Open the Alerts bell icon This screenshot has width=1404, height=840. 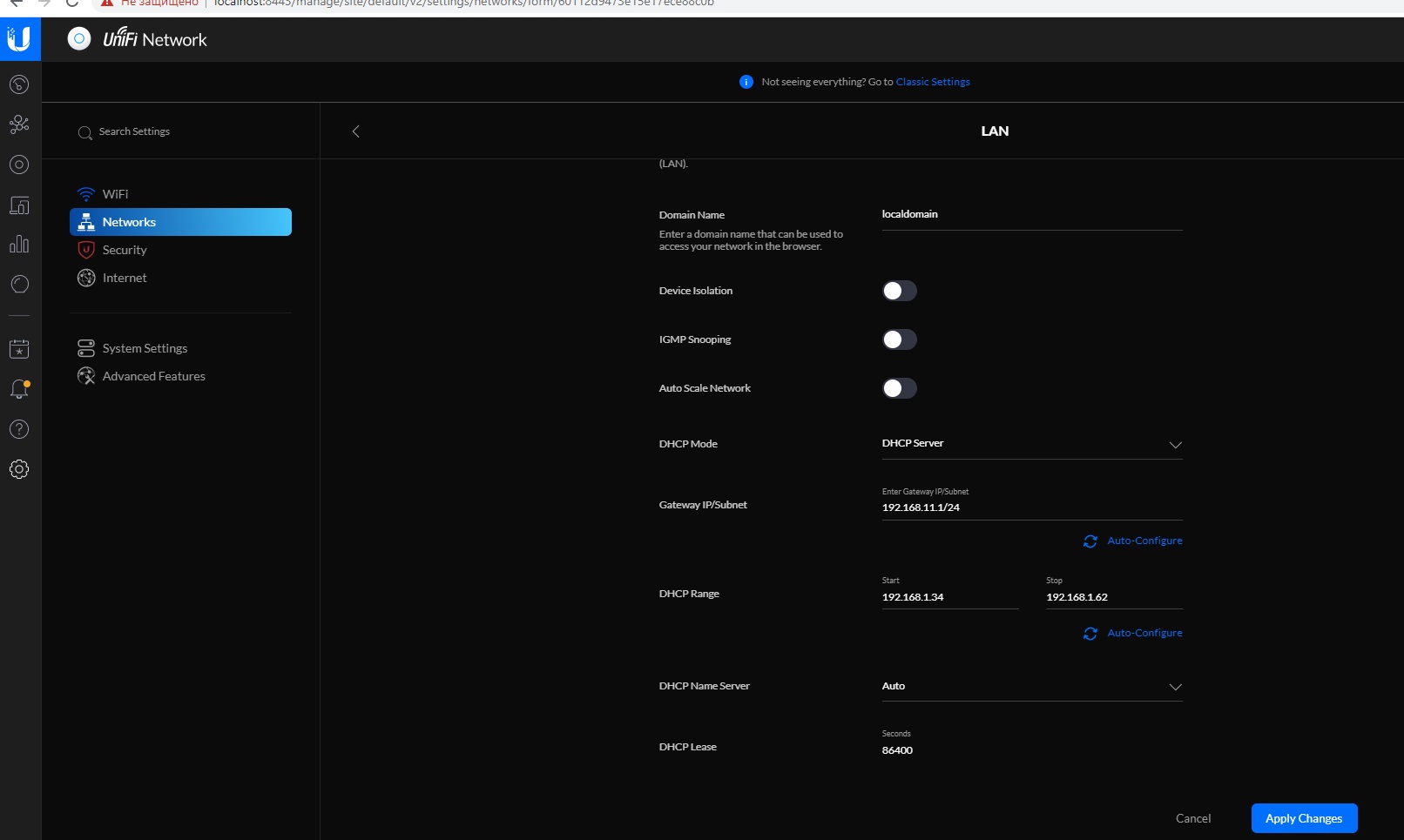click(19, 389)
